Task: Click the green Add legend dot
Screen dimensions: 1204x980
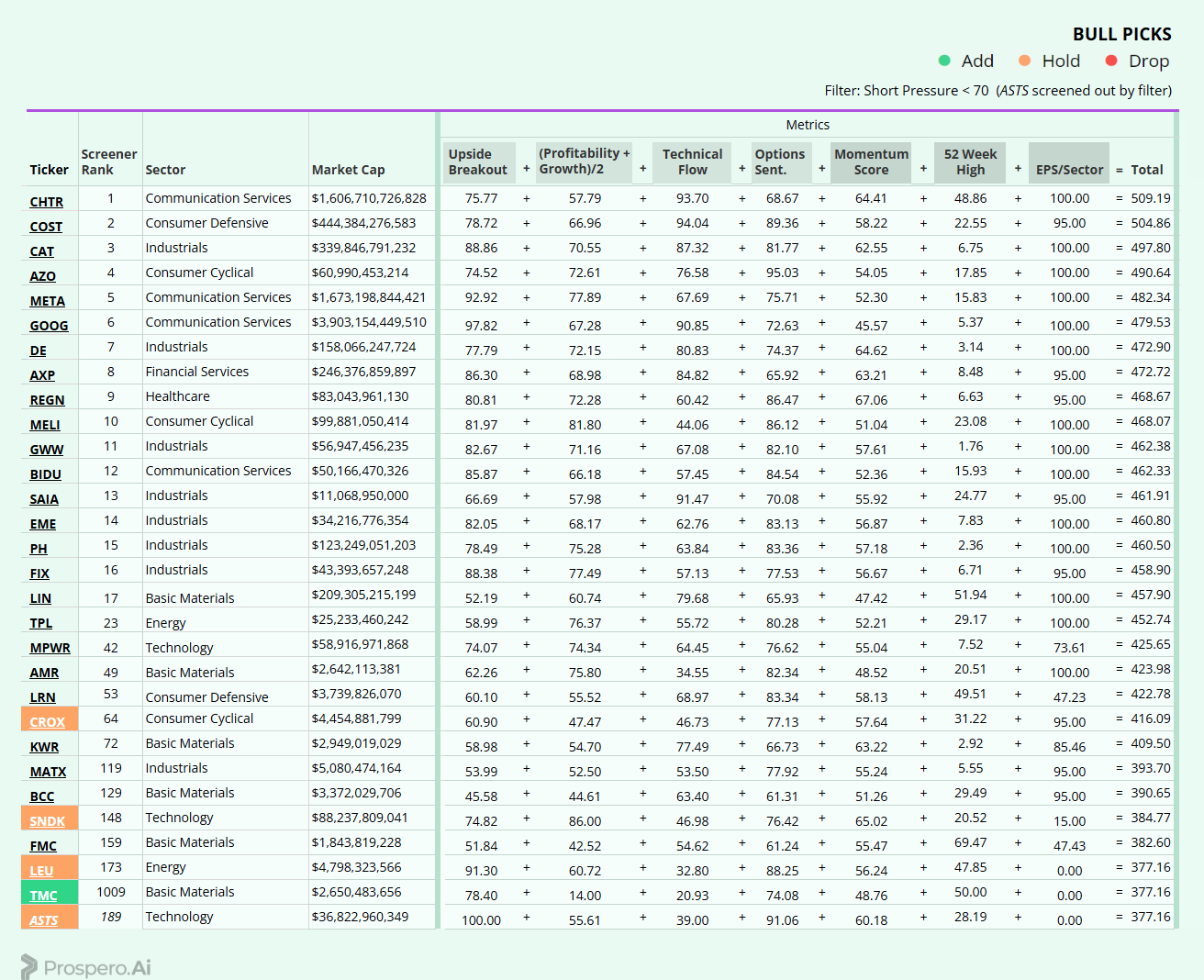Action: click(x=944, y=61)
